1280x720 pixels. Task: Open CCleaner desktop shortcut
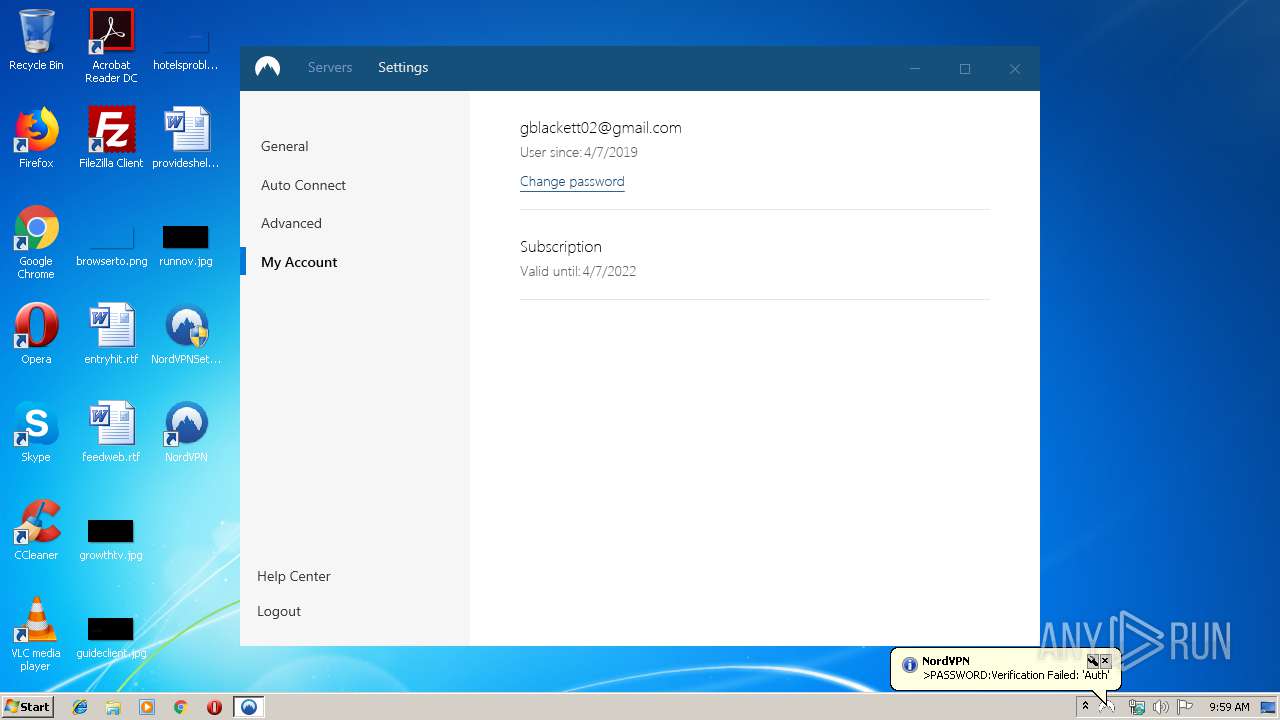[36, 530]
